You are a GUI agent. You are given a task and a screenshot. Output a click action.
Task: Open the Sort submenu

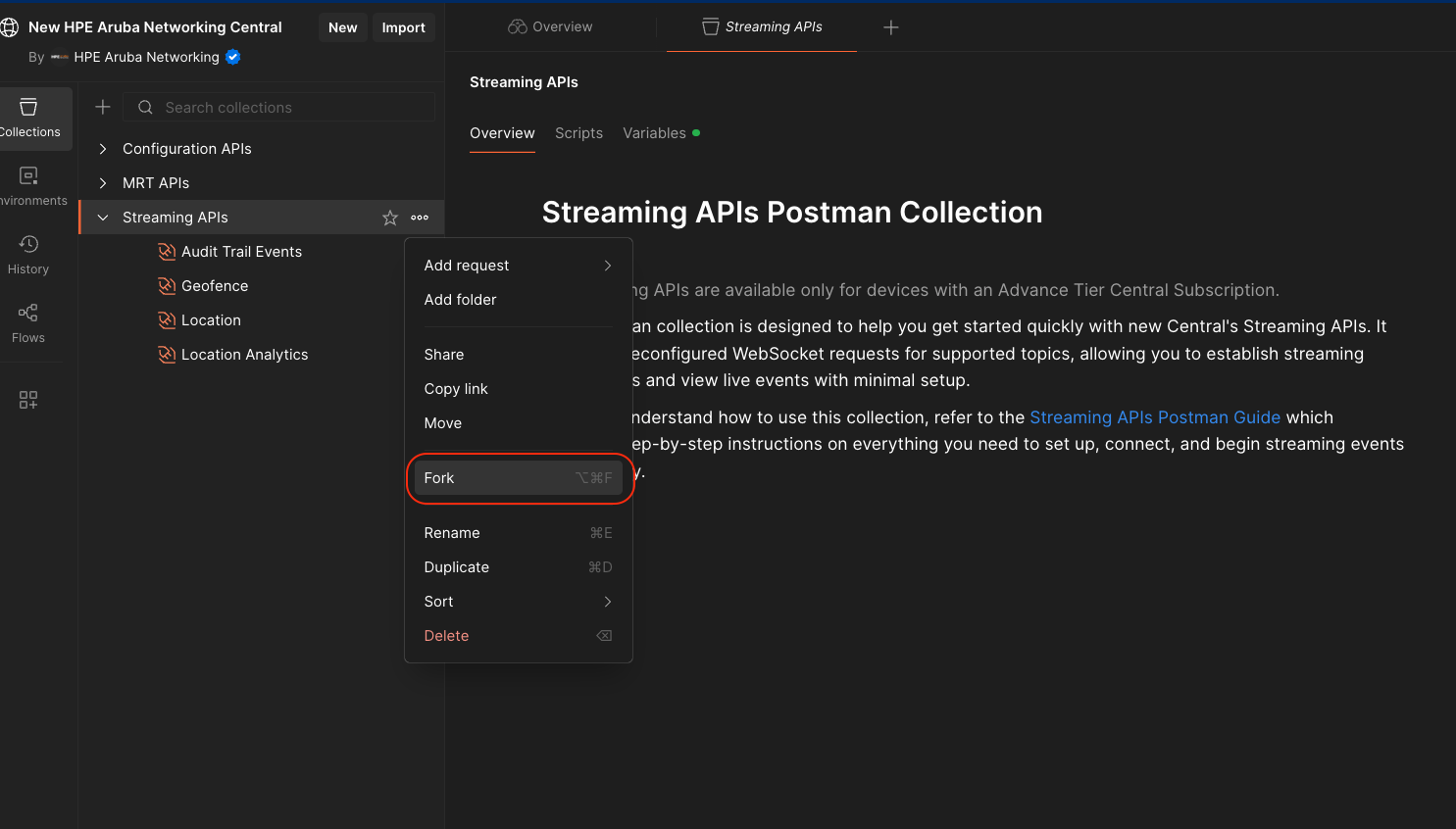tap(518, 602)
